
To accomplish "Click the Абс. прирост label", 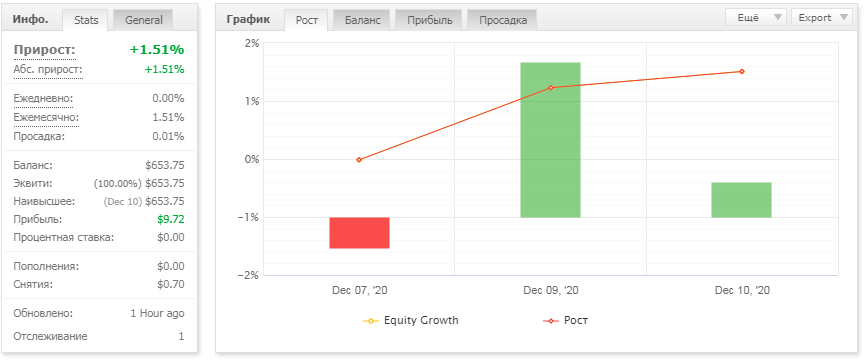I will 48,70.
